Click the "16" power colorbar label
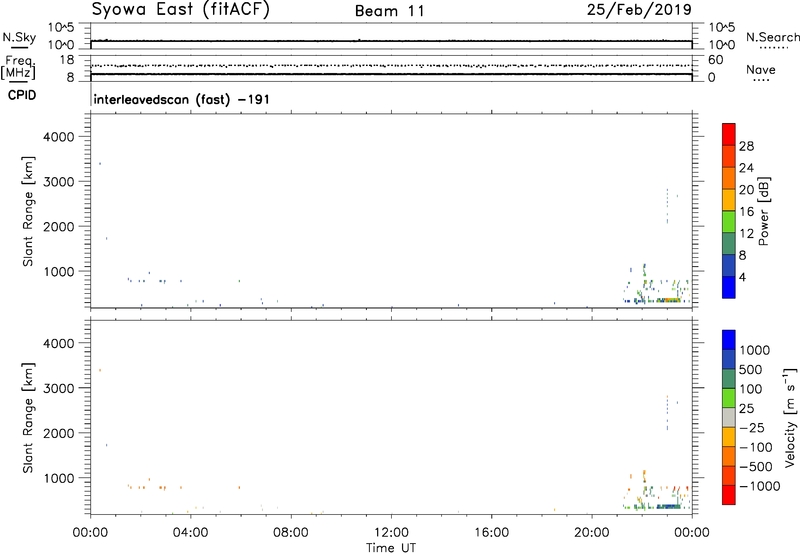The image size is (800, 554). coord(746,212)
